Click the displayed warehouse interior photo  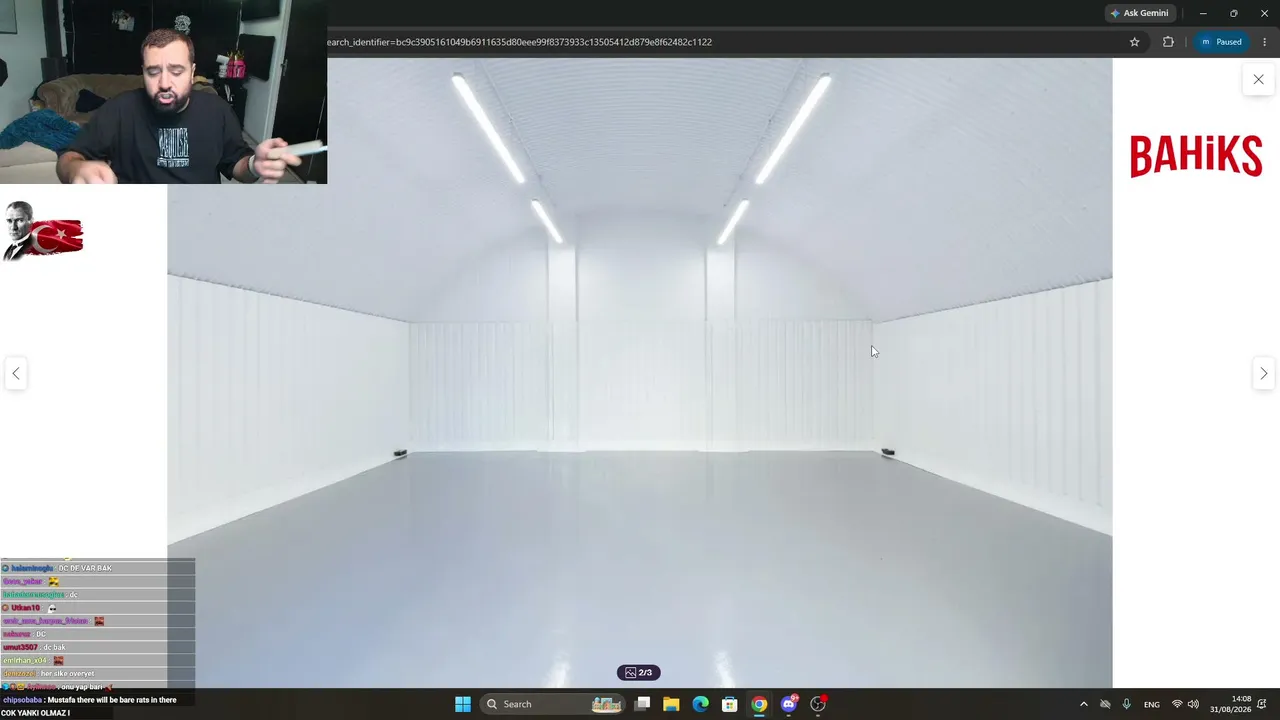[x=639, y=373]
